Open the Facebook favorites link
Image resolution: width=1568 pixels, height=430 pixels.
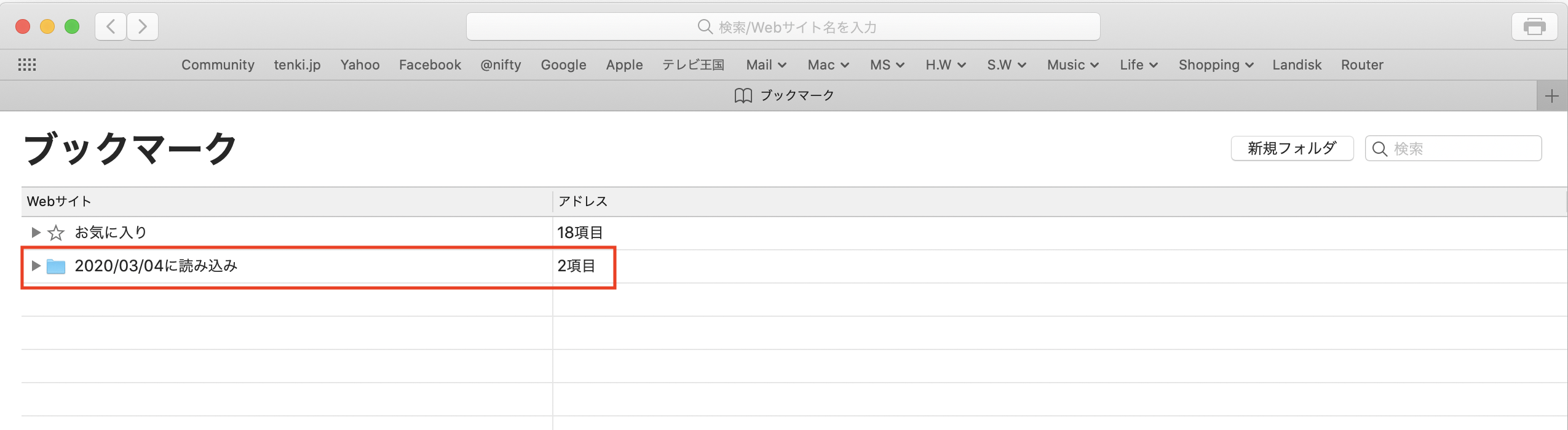click(x=430, y=65)
